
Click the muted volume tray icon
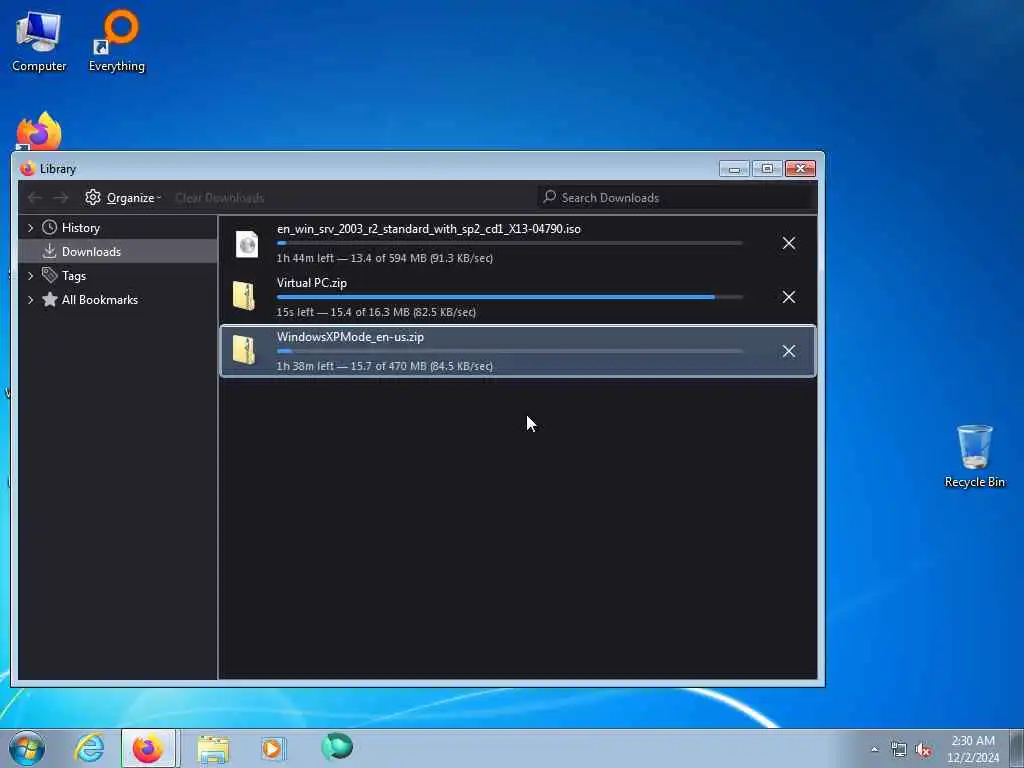click(923, 750)
